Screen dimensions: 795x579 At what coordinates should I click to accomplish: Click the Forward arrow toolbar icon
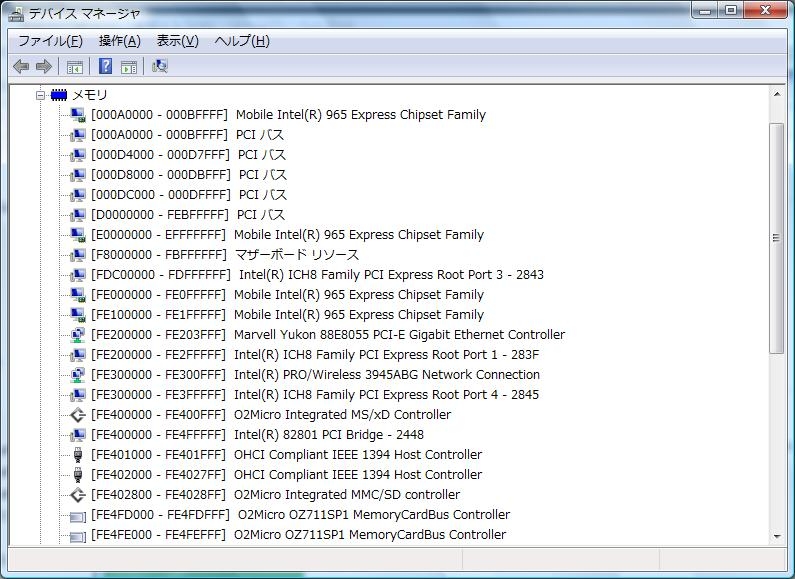pyautogui.click(x=44, y=66)
